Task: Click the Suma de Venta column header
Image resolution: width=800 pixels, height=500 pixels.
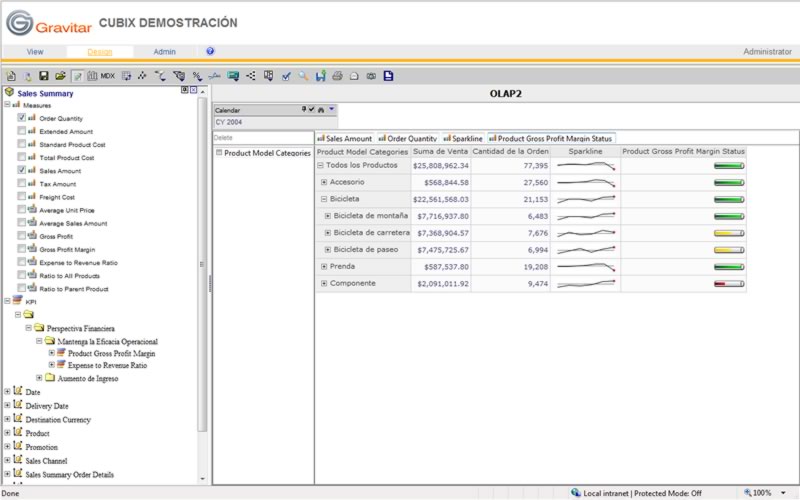Action: click(440, 152)
